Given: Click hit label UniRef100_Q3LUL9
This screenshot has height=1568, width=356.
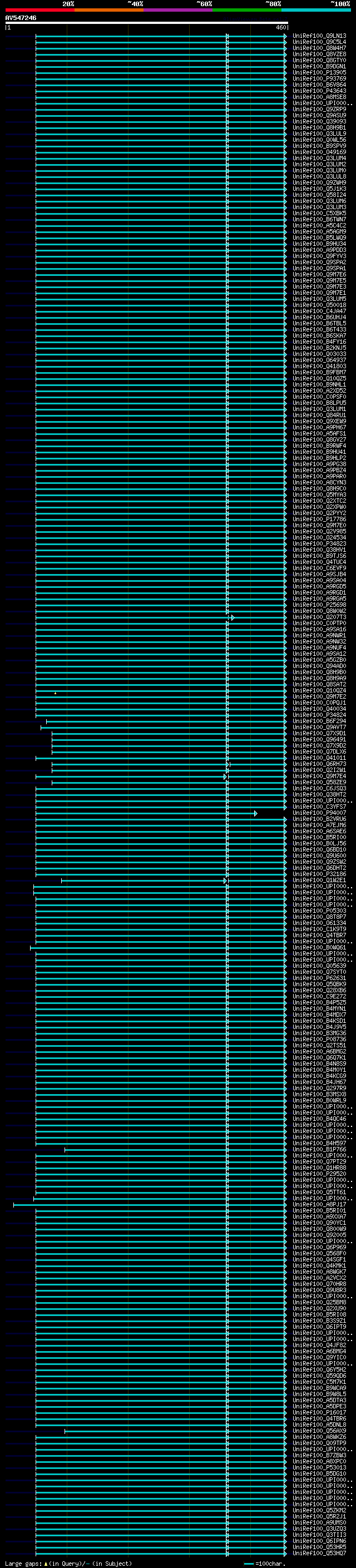Looking at the screenshot, I should click(x=319, y=133).
